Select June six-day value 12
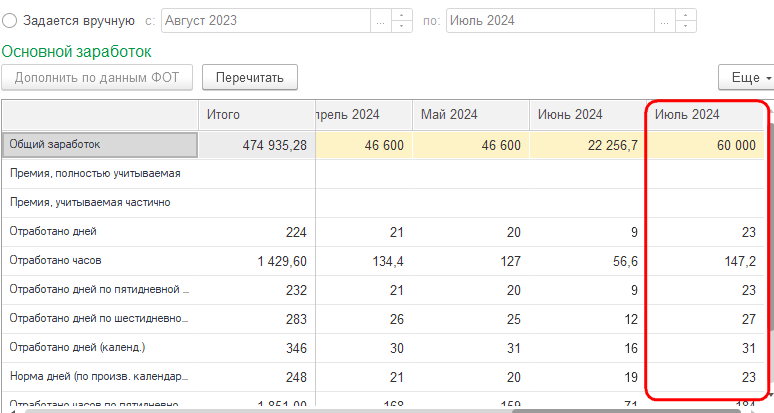This screenshot has width=774, height=413. pos(588,319)
